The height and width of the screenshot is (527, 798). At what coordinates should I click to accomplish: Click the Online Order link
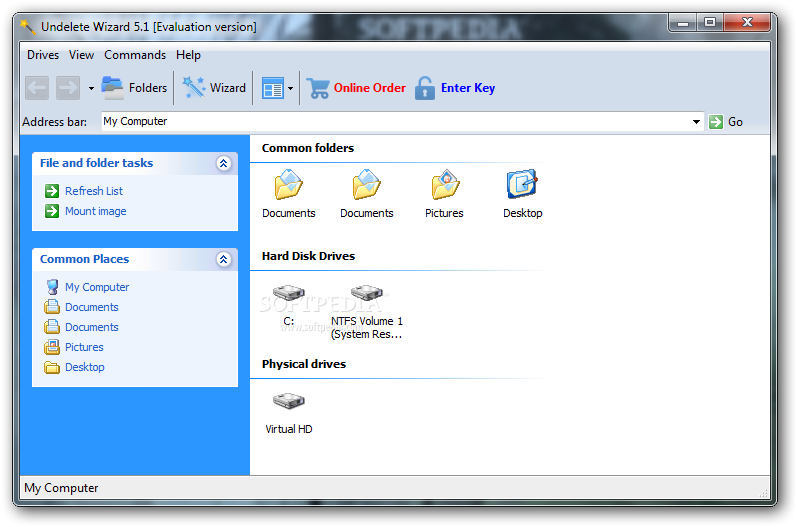[x=369, y=88]
